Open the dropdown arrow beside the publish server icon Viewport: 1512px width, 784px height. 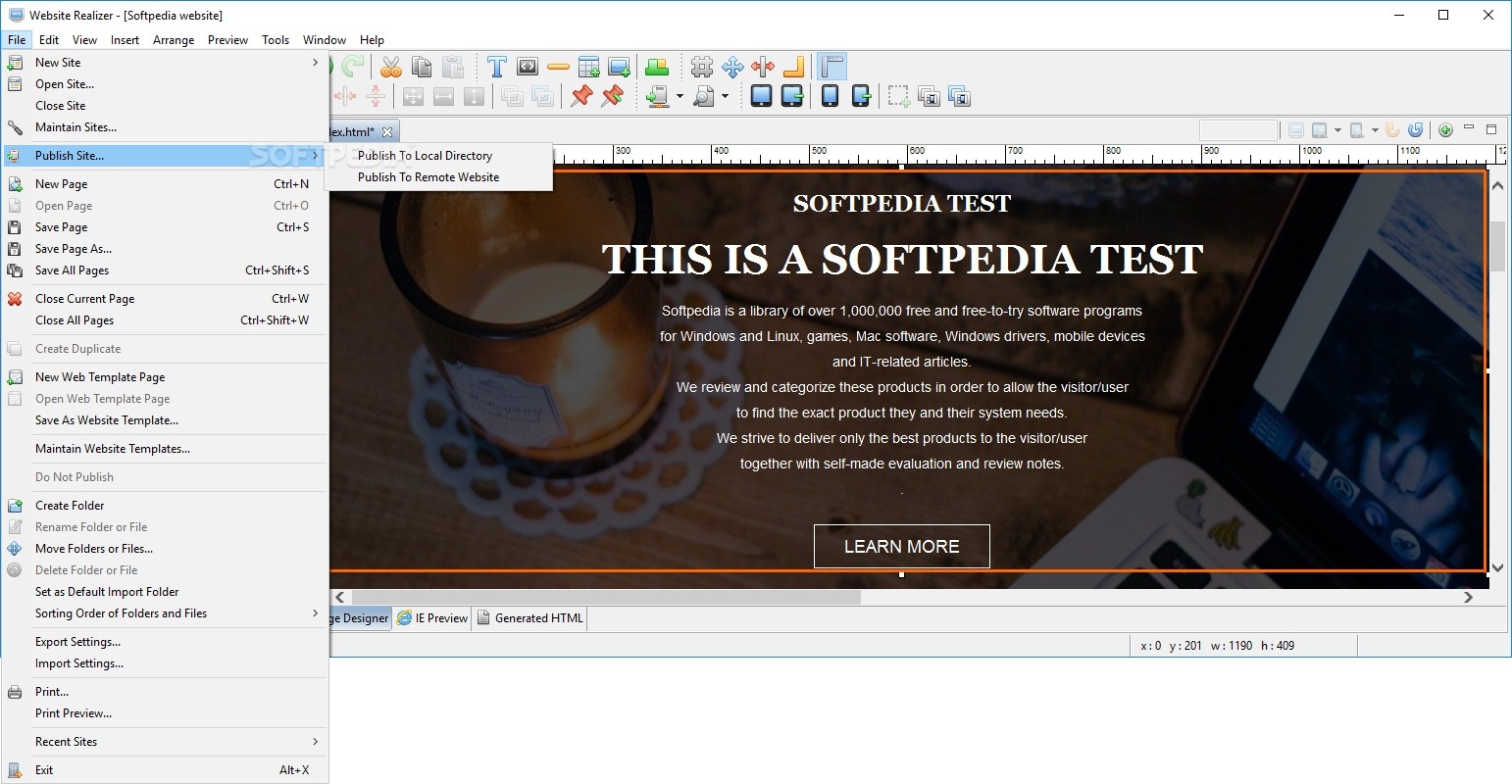tap(680, 96)
